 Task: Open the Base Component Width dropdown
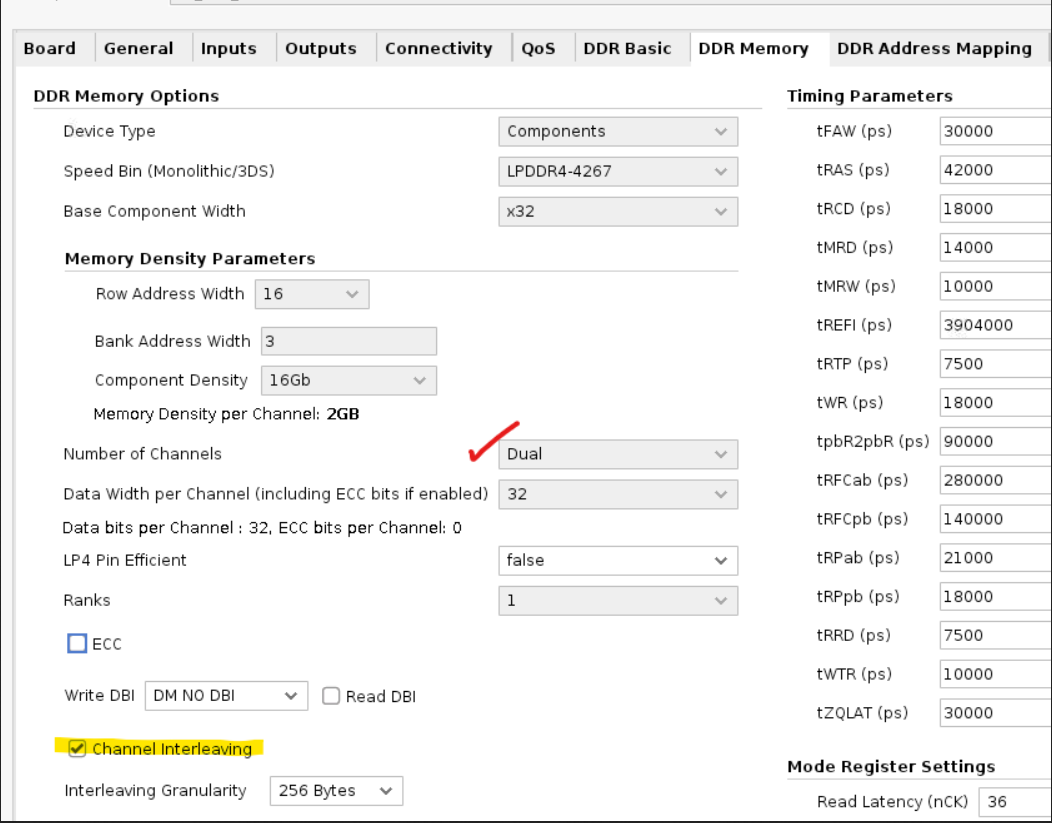tap(617, 212)
